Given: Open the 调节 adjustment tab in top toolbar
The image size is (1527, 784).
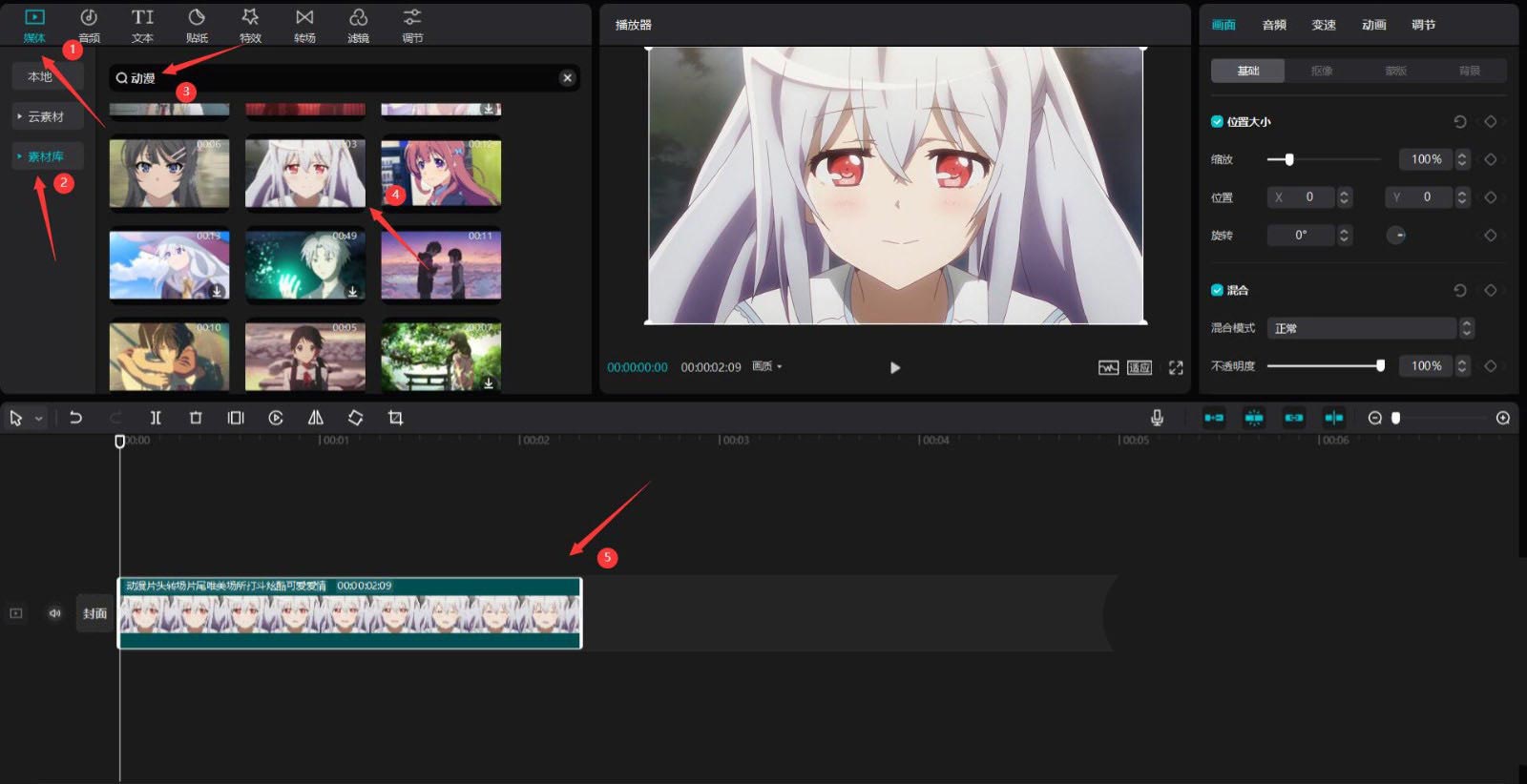Looking at the screenshot, I should pos(412,26).
